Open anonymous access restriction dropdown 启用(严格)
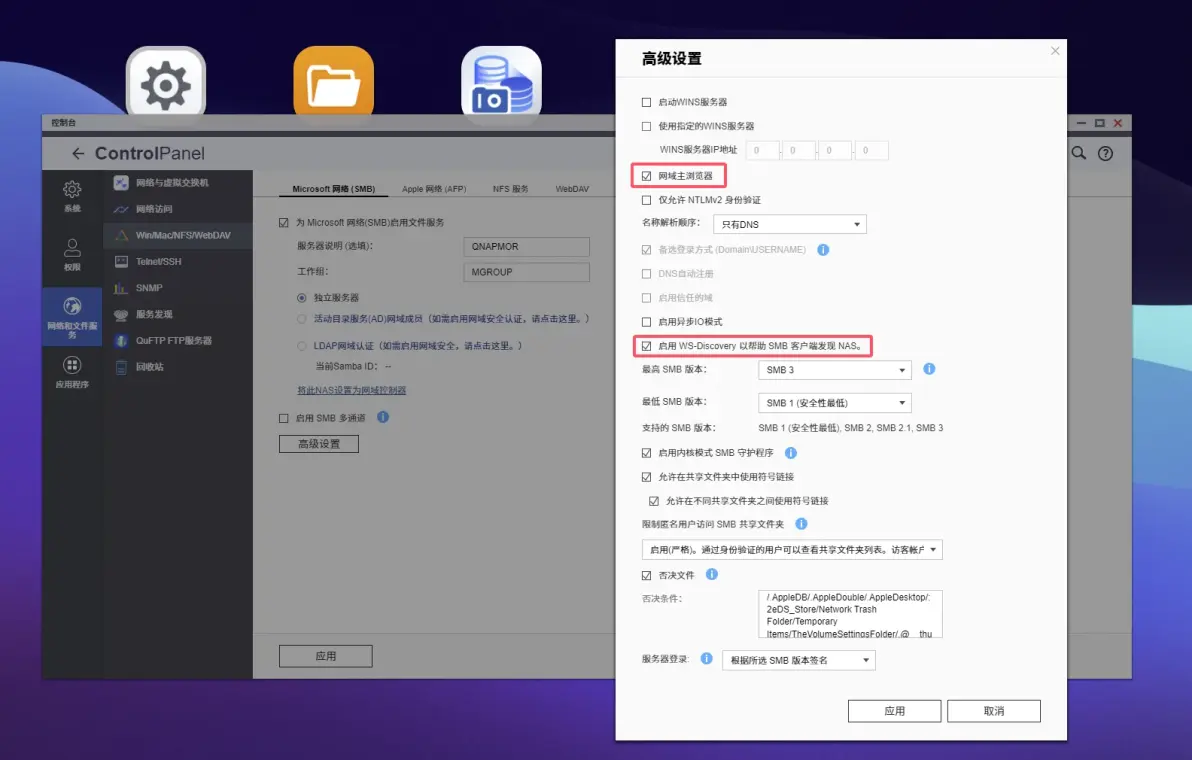 click(x=792, y=549)
